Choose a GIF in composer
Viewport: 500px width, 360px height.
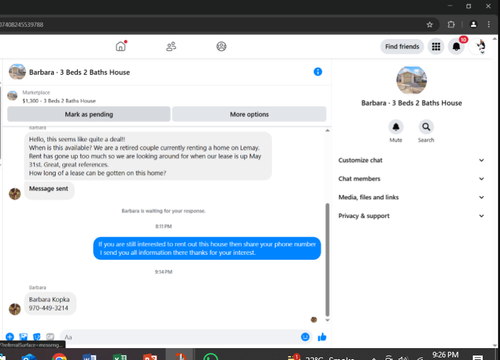tap(50, 337)
